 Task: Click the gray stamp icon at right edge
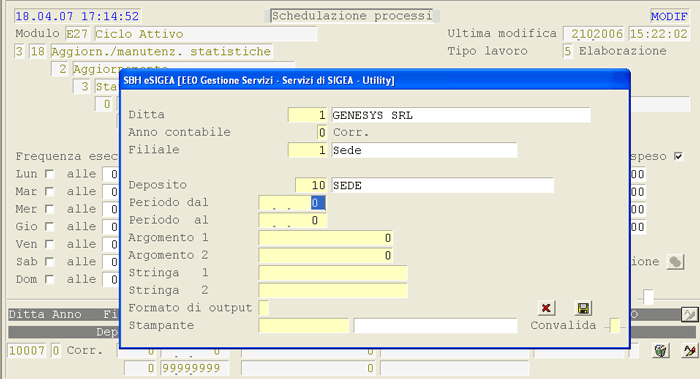coord(675,262)
